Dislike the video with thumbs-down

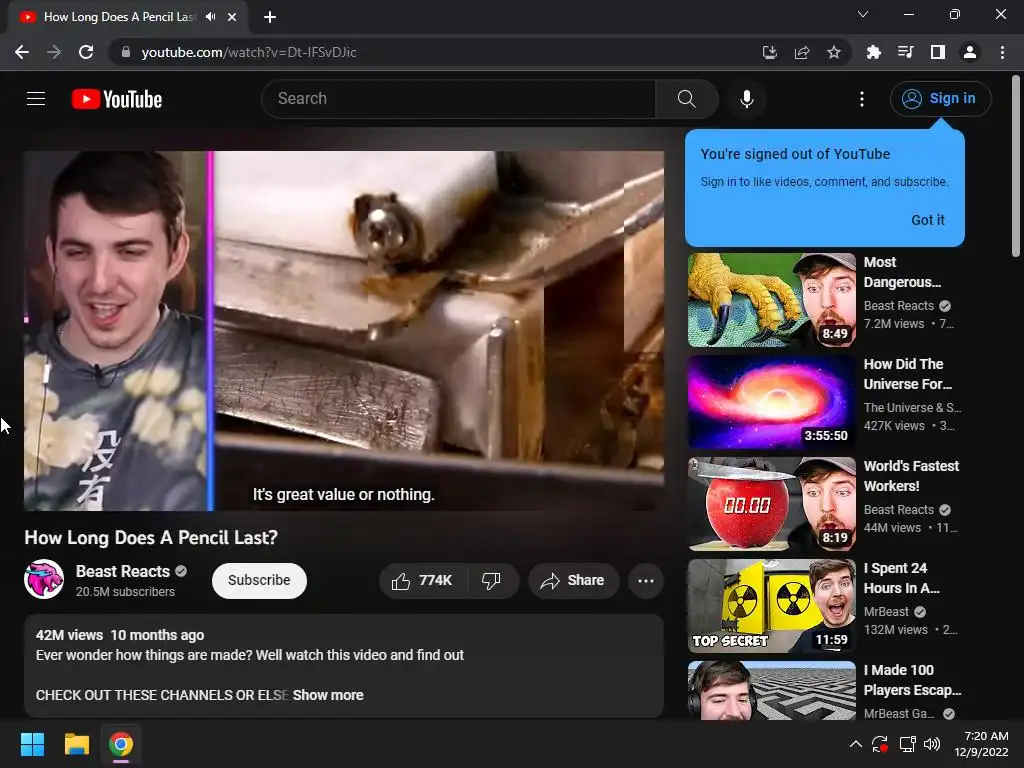(x=491, y=581)
